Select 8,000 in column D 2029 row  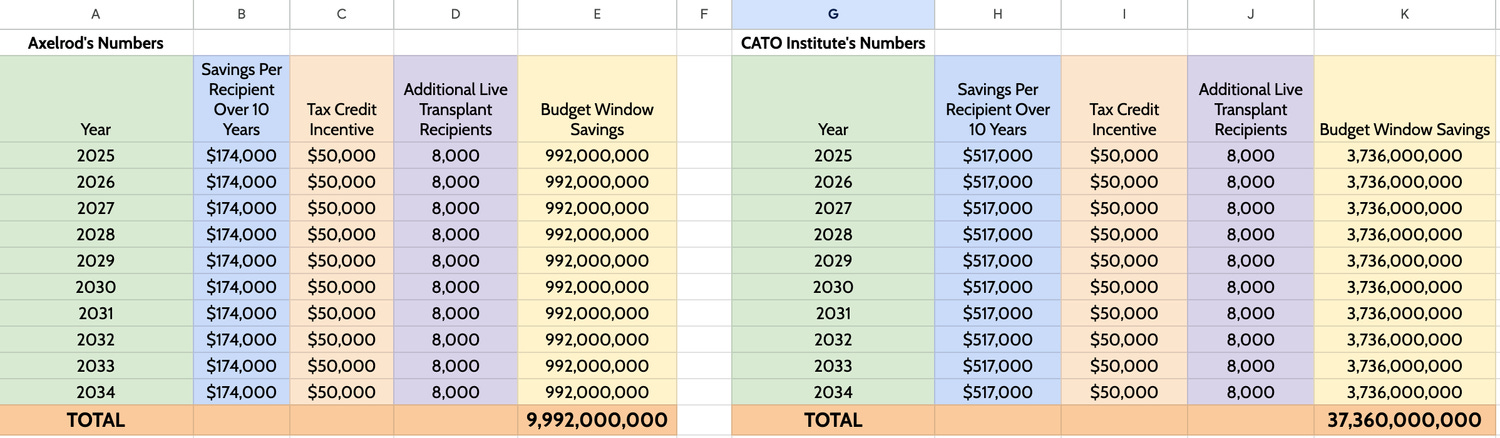point(456,261)
